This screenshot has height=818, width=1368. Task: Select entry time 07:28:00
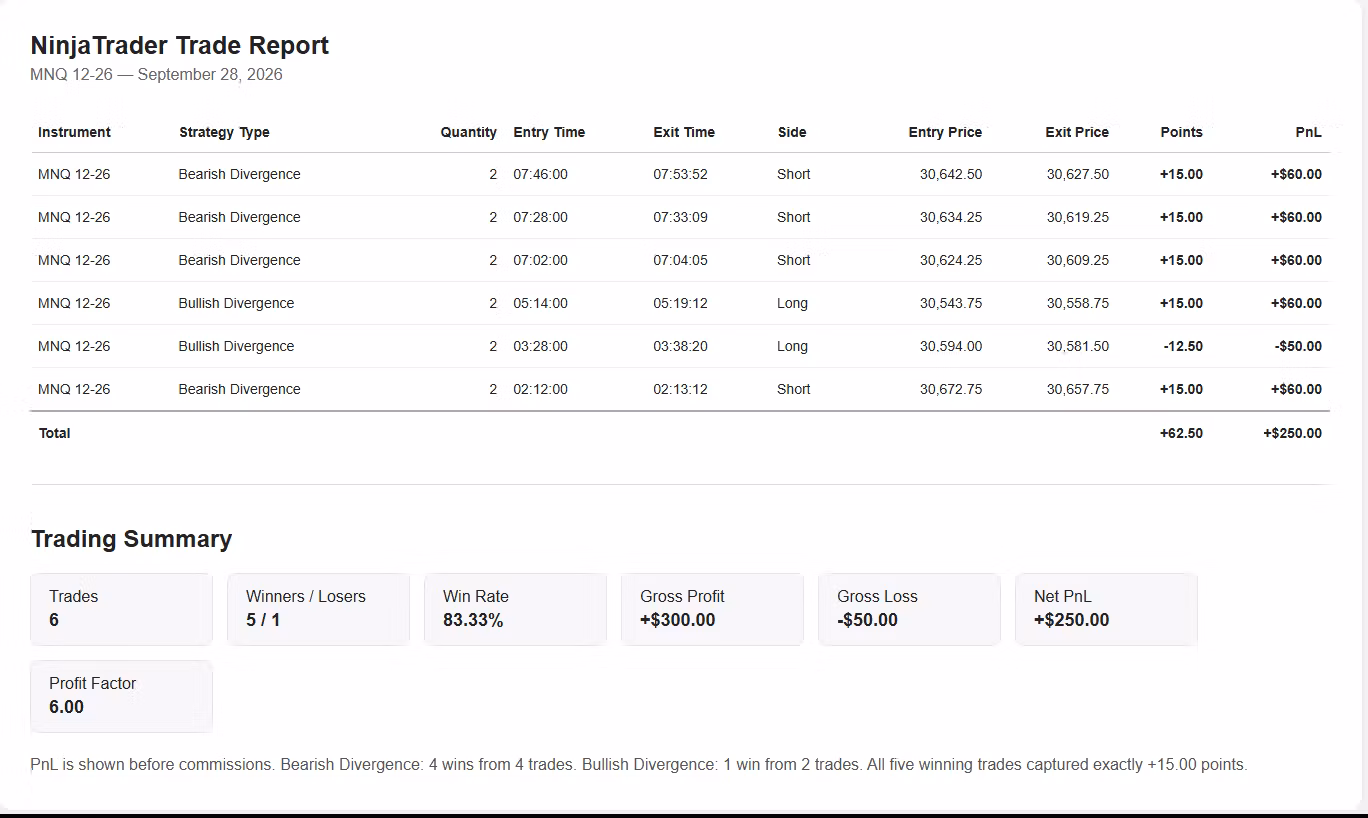point(540,217)
